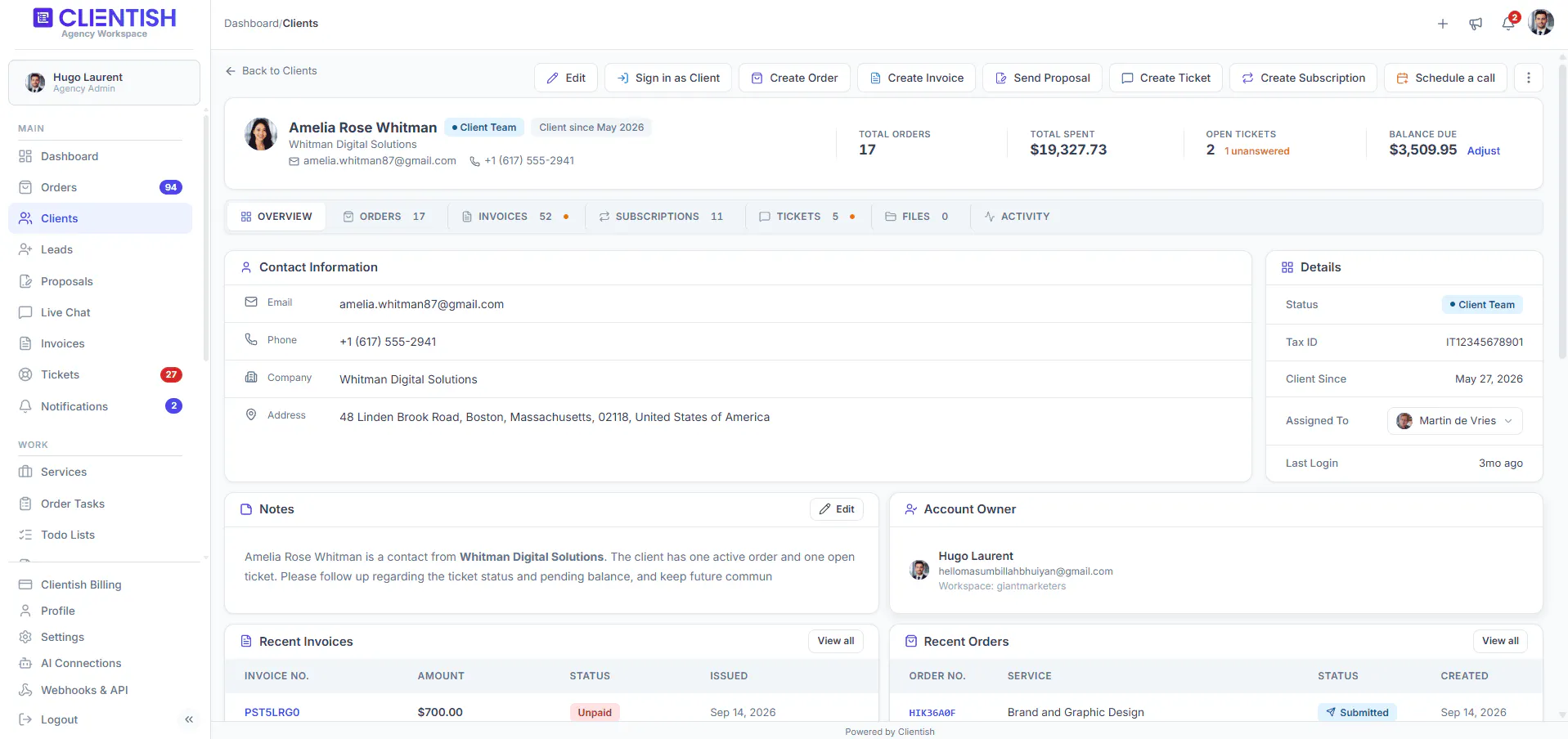The height and width of the screenshot is (739, 1568).
Task: Switch to the Subscriptions tab
Action: [661, 217]
